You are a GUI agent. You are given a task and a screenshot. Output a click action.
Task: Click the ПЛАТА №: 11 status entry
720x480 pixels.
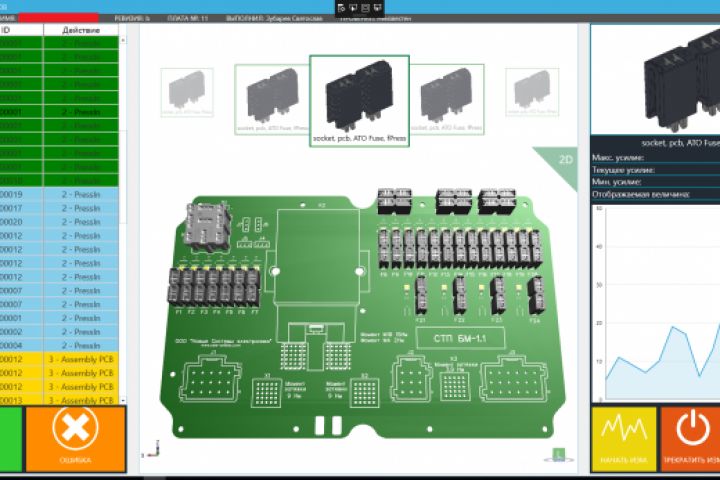click(x=188, y=18)
